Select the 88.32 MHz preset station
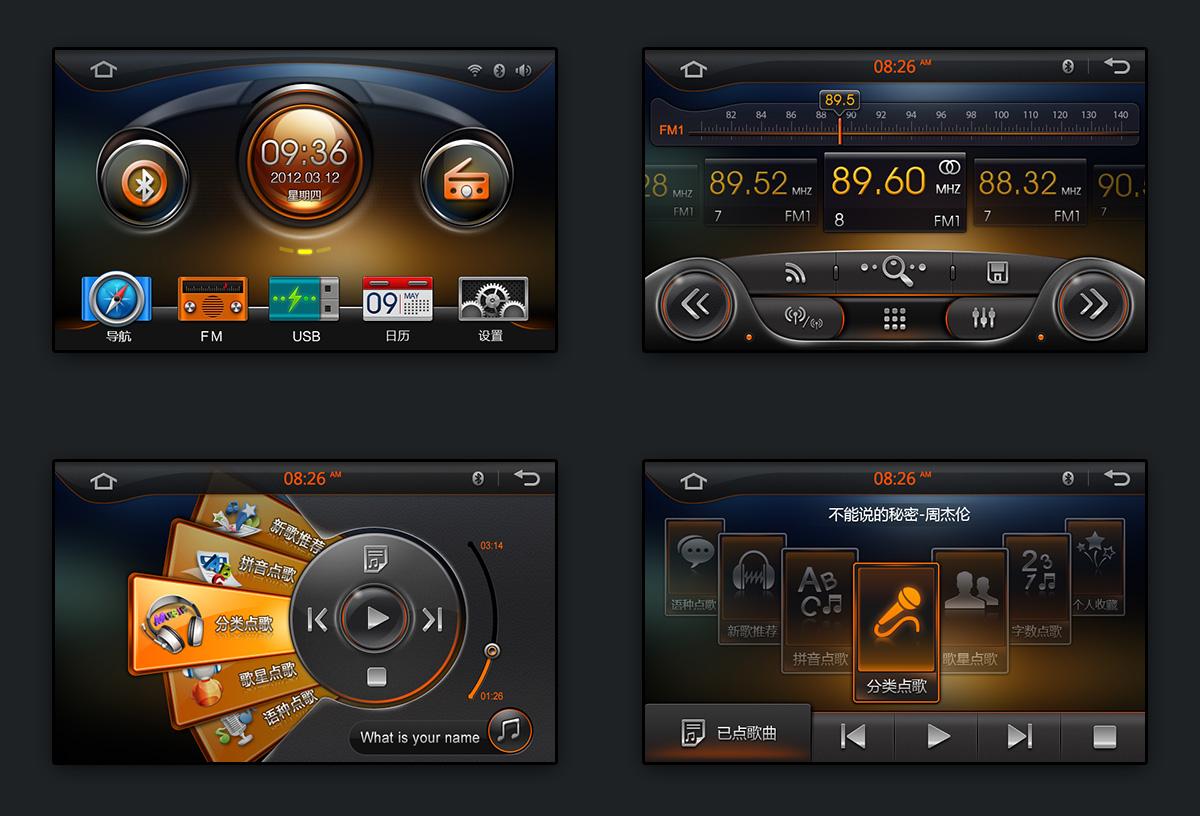 coord(1028,193)
